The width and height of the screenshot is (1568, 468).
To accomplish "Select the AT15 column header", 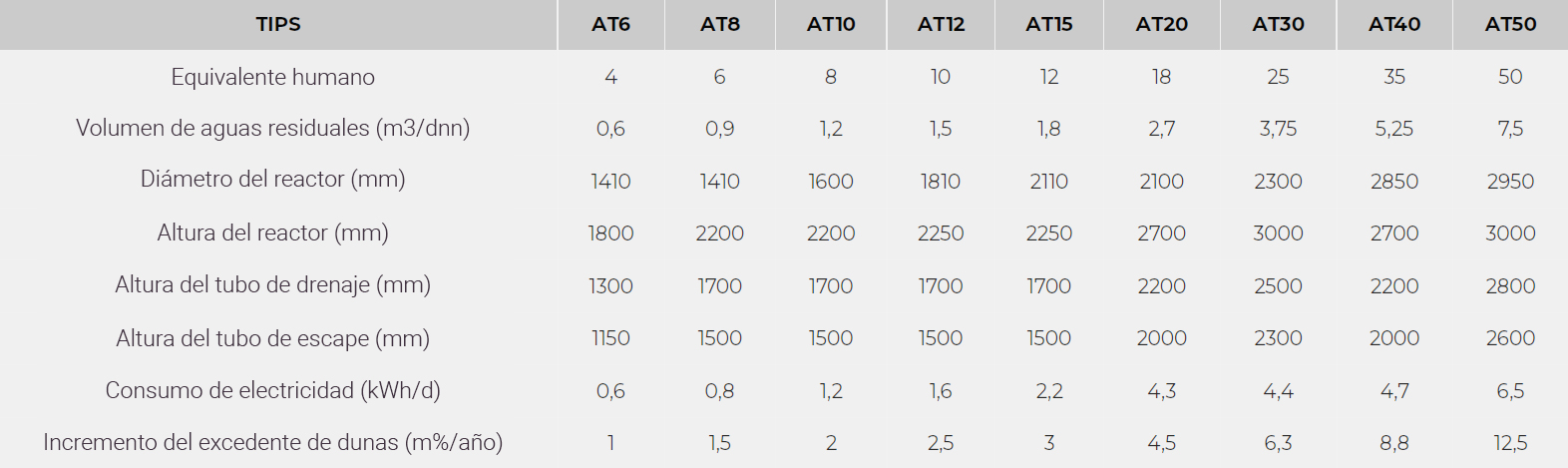I will (x=1049, y=25).
